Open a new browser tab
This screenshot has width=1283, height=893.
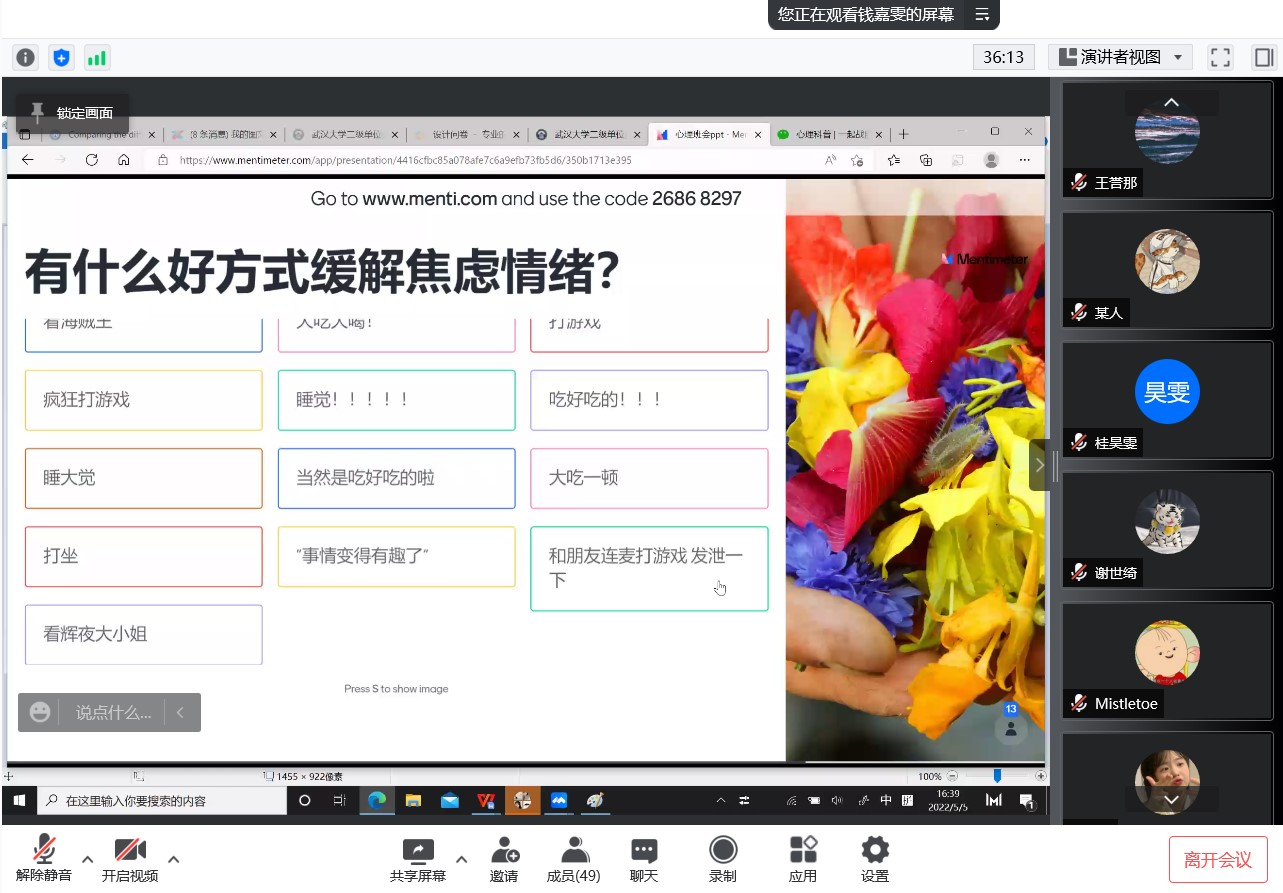[904, 134]
